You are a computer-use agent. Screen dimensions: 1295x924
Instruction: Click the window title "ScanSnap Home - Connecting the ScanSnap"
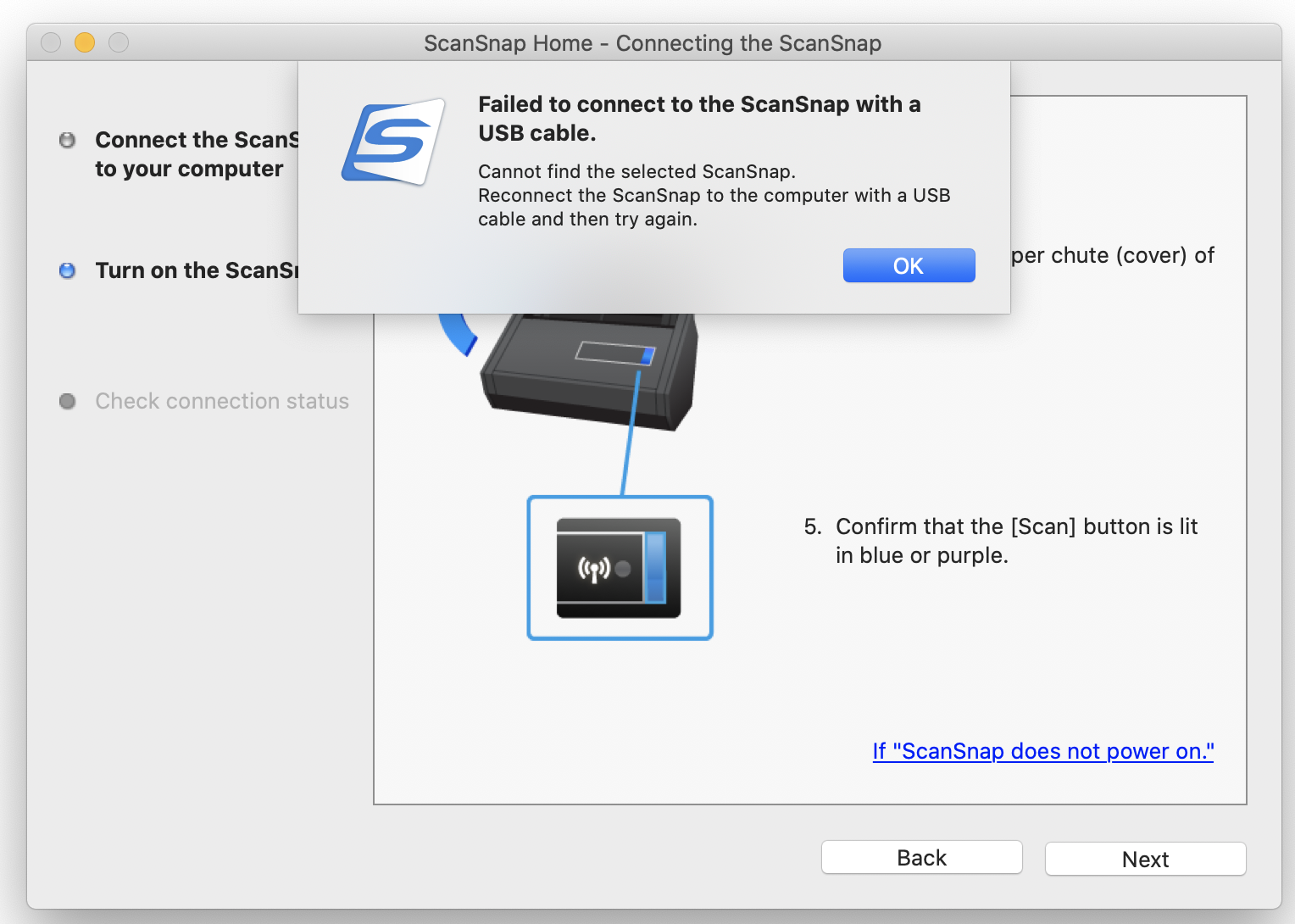pyautogui.click(x=653, y=43)
